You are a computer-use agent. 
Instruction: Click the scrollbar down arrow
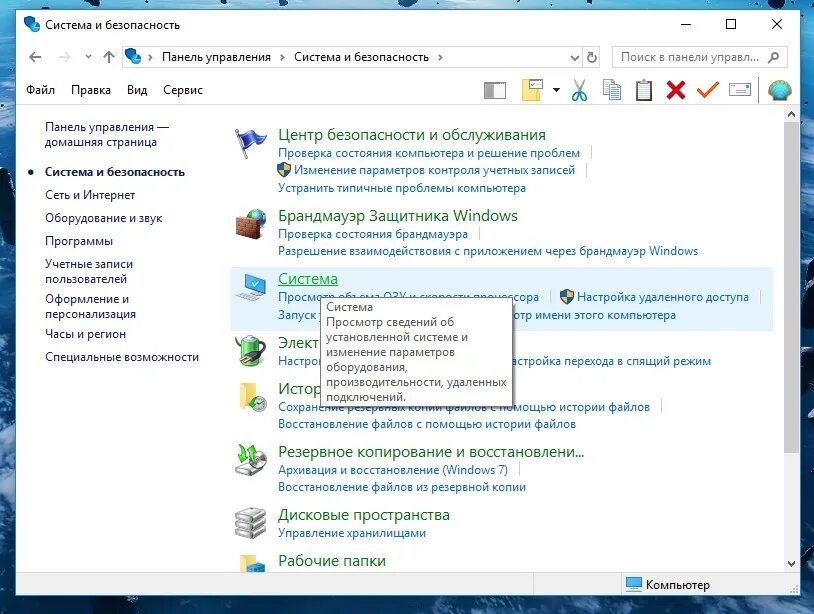(791, 564)
